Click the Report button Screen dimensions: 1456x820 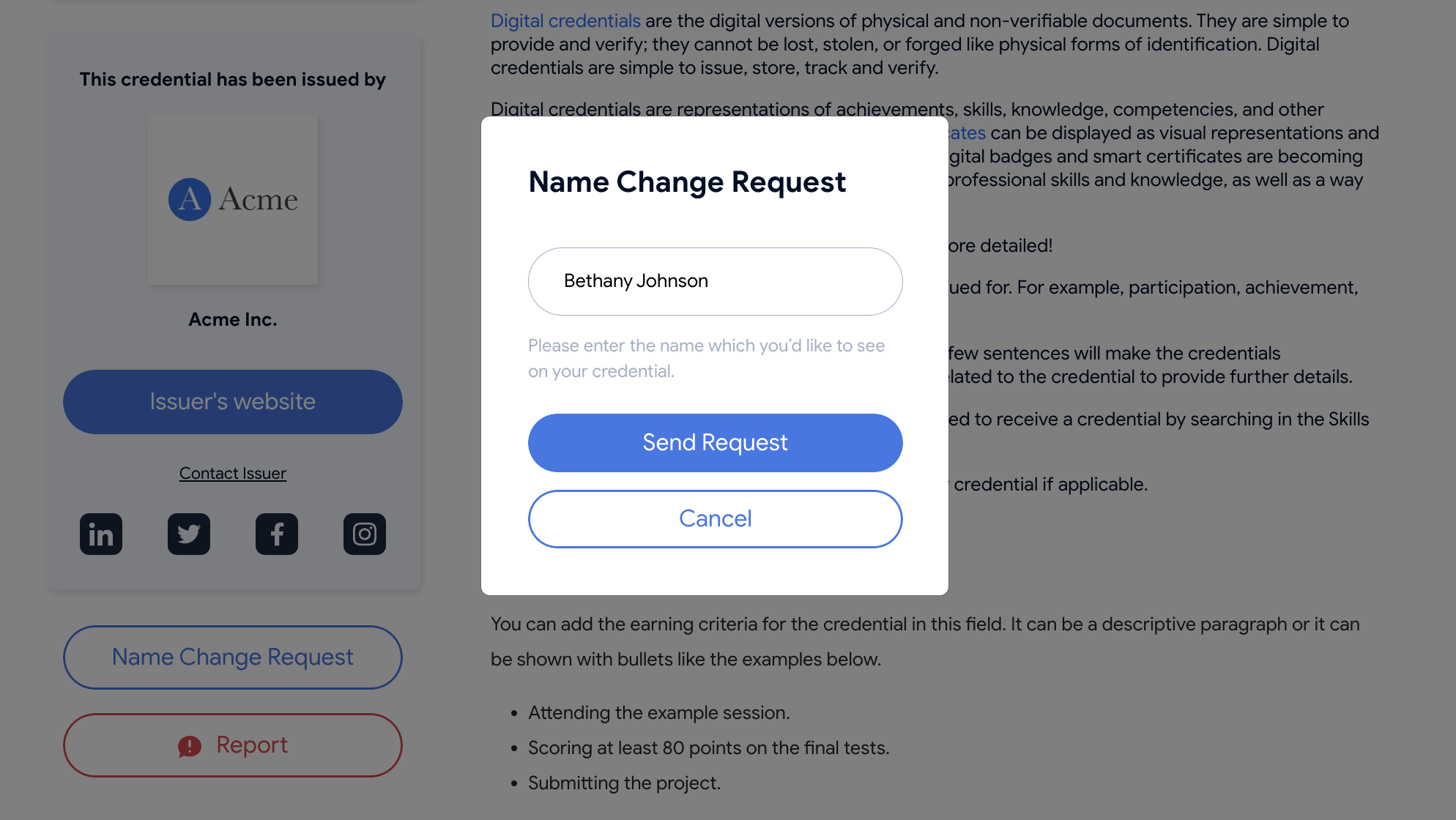click(x=232, y=745)
